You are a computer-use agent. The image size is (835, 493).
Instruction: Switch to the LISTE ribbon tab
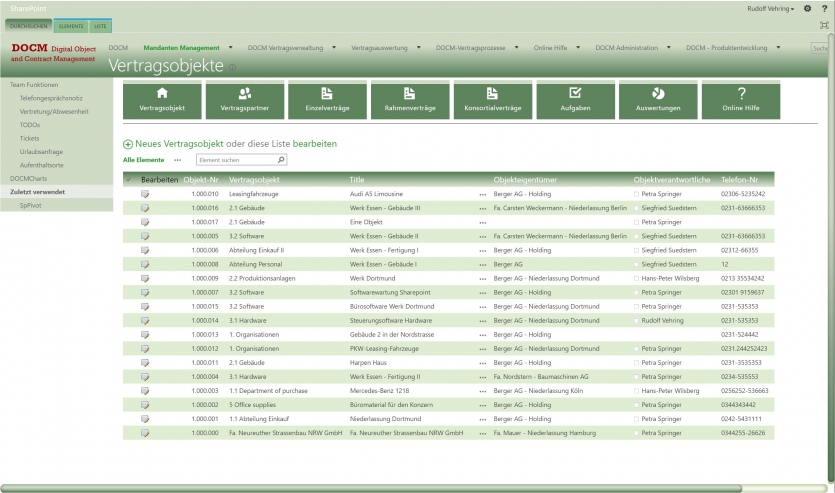(x=100, y=26)
